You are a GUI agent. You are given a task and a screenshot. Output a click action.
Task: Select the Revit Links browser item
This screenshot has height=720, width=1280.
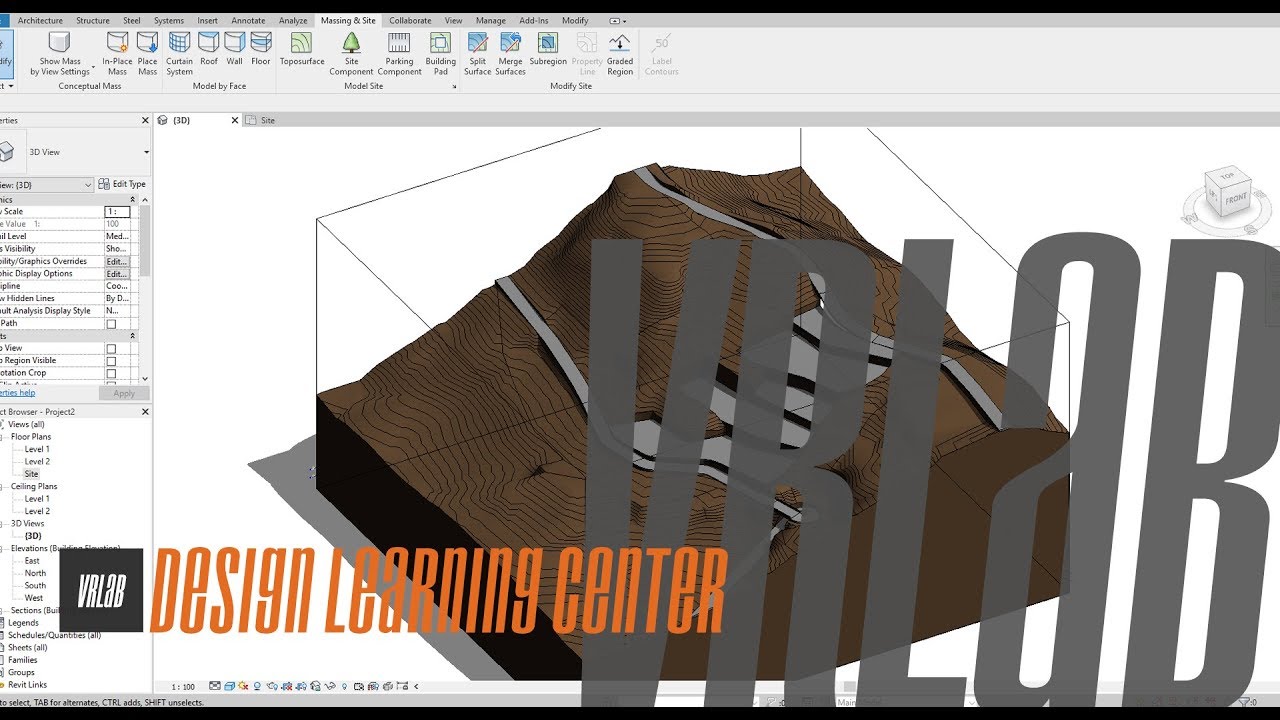(x=27, y=685)
